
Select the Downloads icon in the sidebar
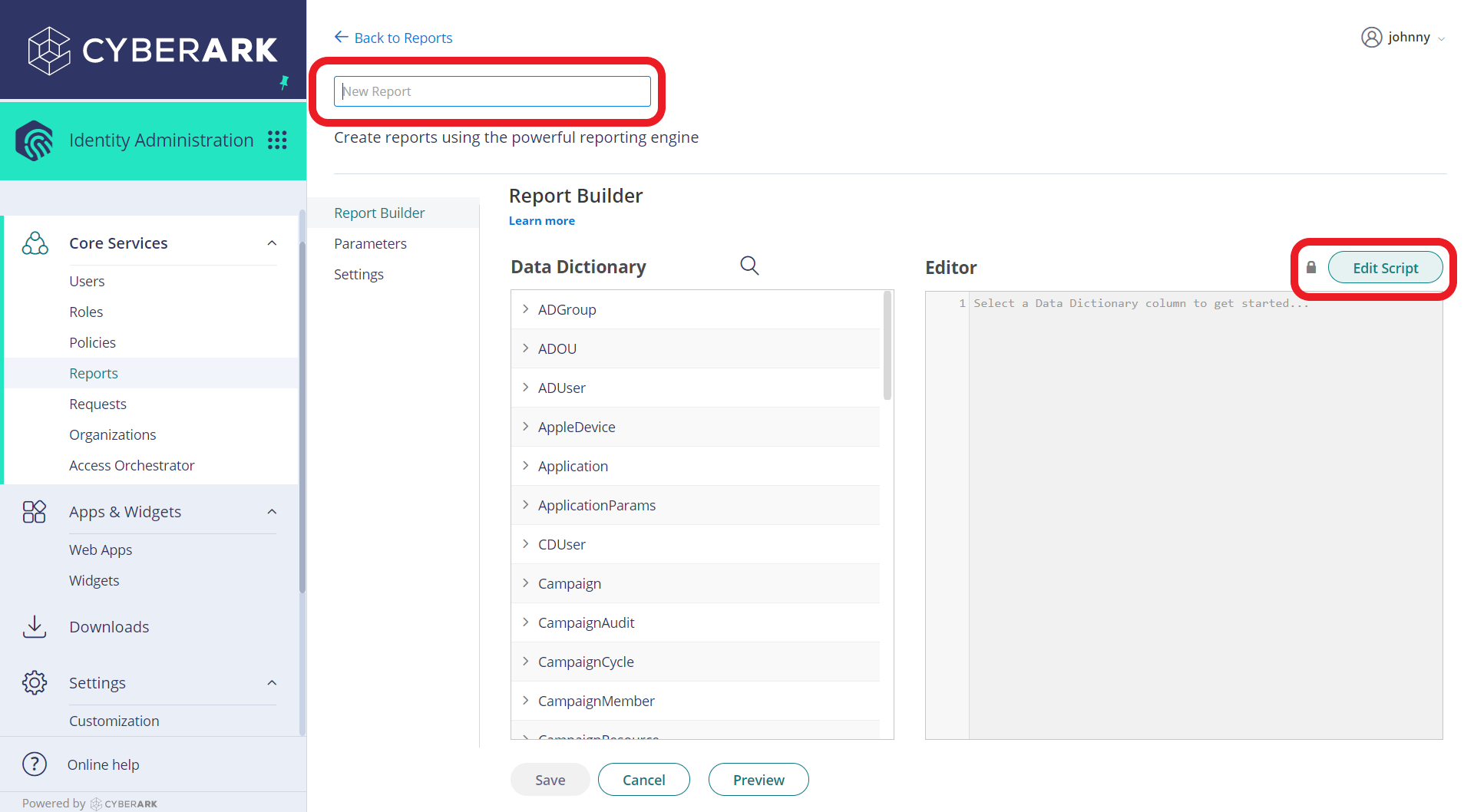tap(35, 626)
